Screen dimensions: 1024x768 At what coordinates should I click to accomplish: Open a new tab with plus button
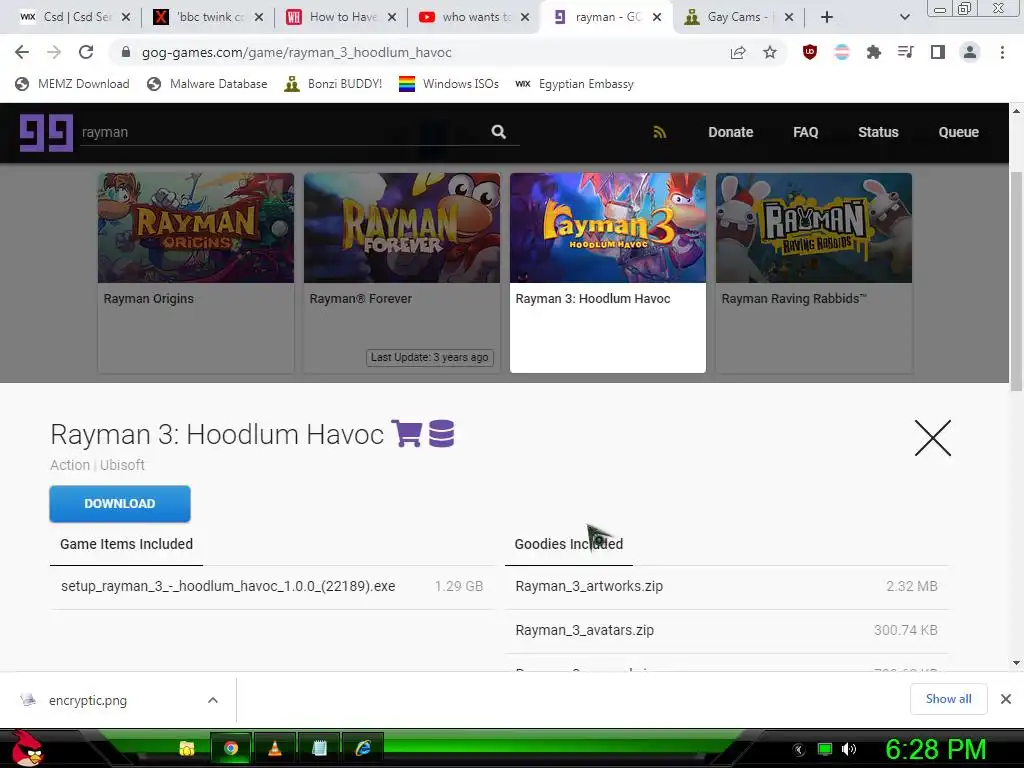(x=827, y=17)
